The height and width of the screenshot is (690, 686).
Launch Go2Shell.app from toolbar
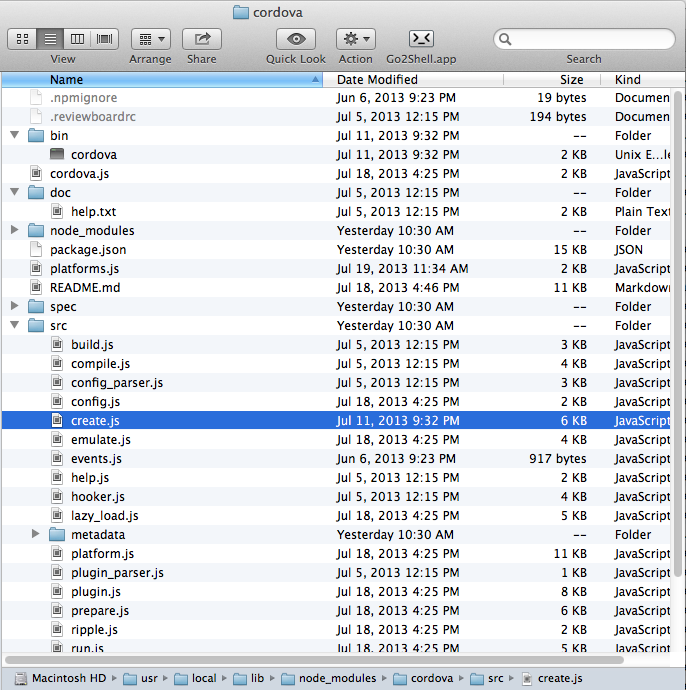tap(421, 39)
